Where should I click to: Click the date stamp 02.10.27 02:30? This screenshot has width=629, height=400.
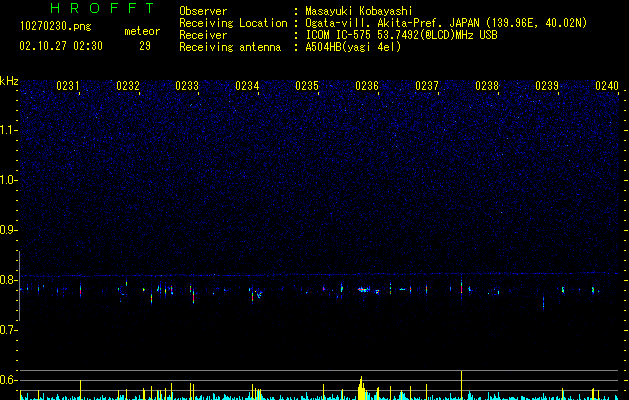tap(61, 46)
